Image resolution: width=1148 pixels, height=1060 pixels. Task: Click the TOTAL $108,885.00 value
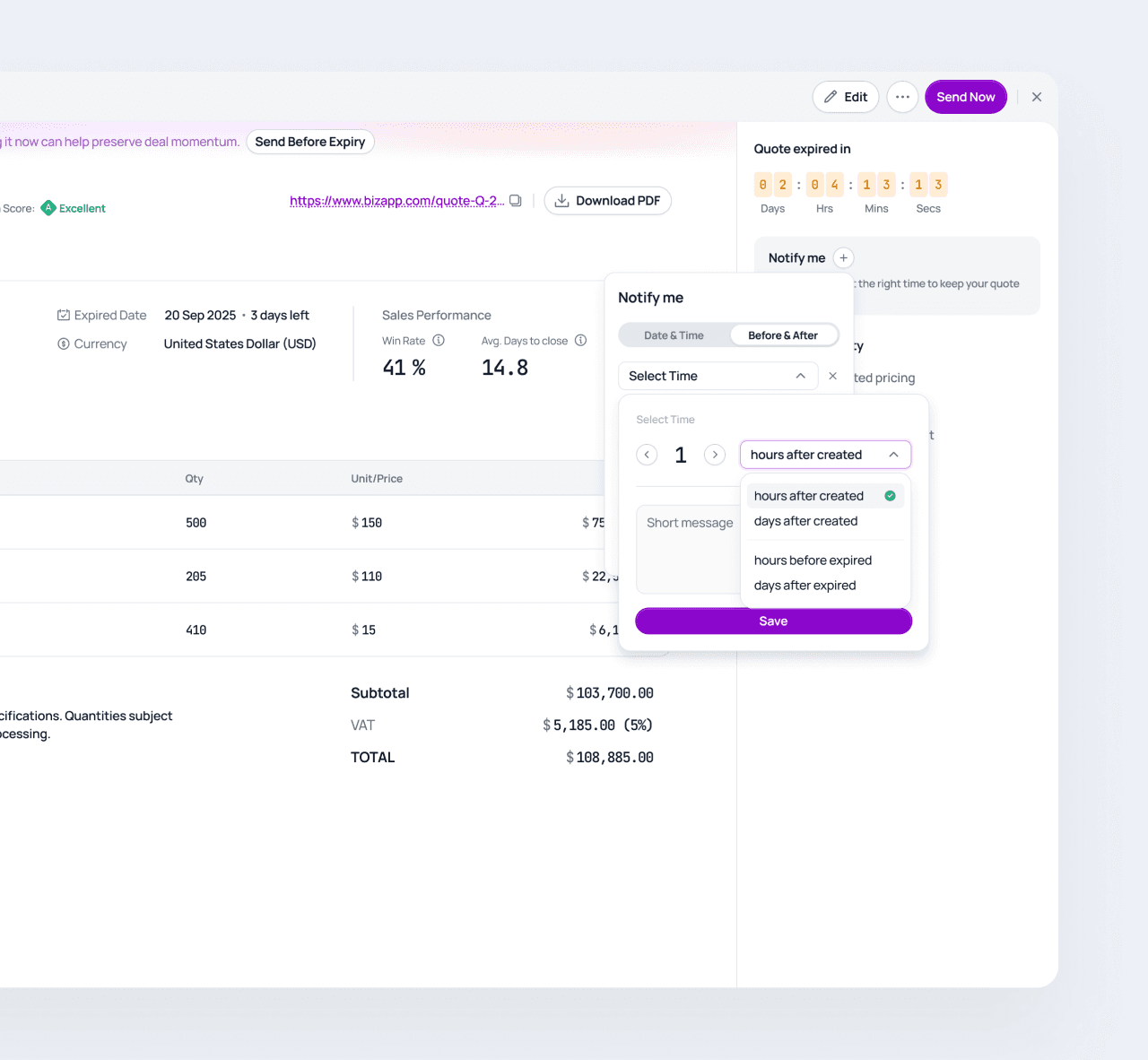[610, 758]
